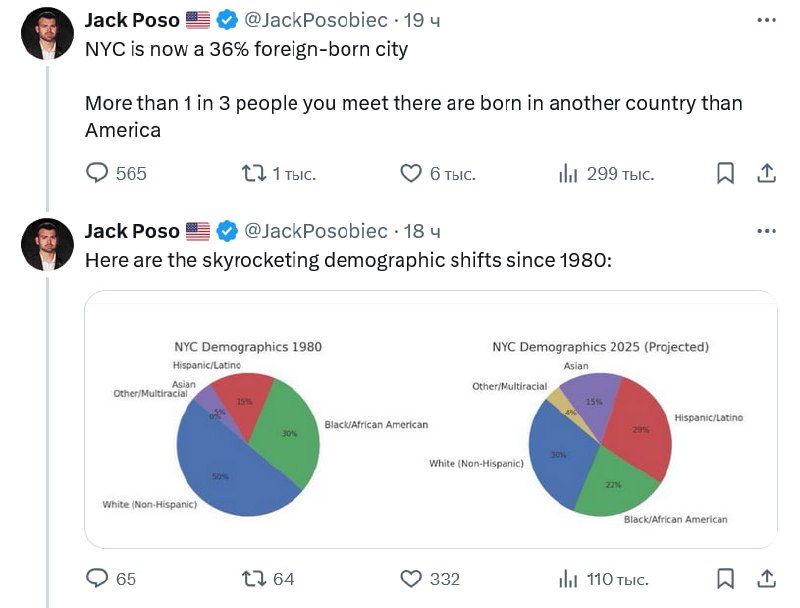Viewport: 800px width, 608px height.
Task: Click Jack Poso display name on second tweet
Action: tap(132, 231)
